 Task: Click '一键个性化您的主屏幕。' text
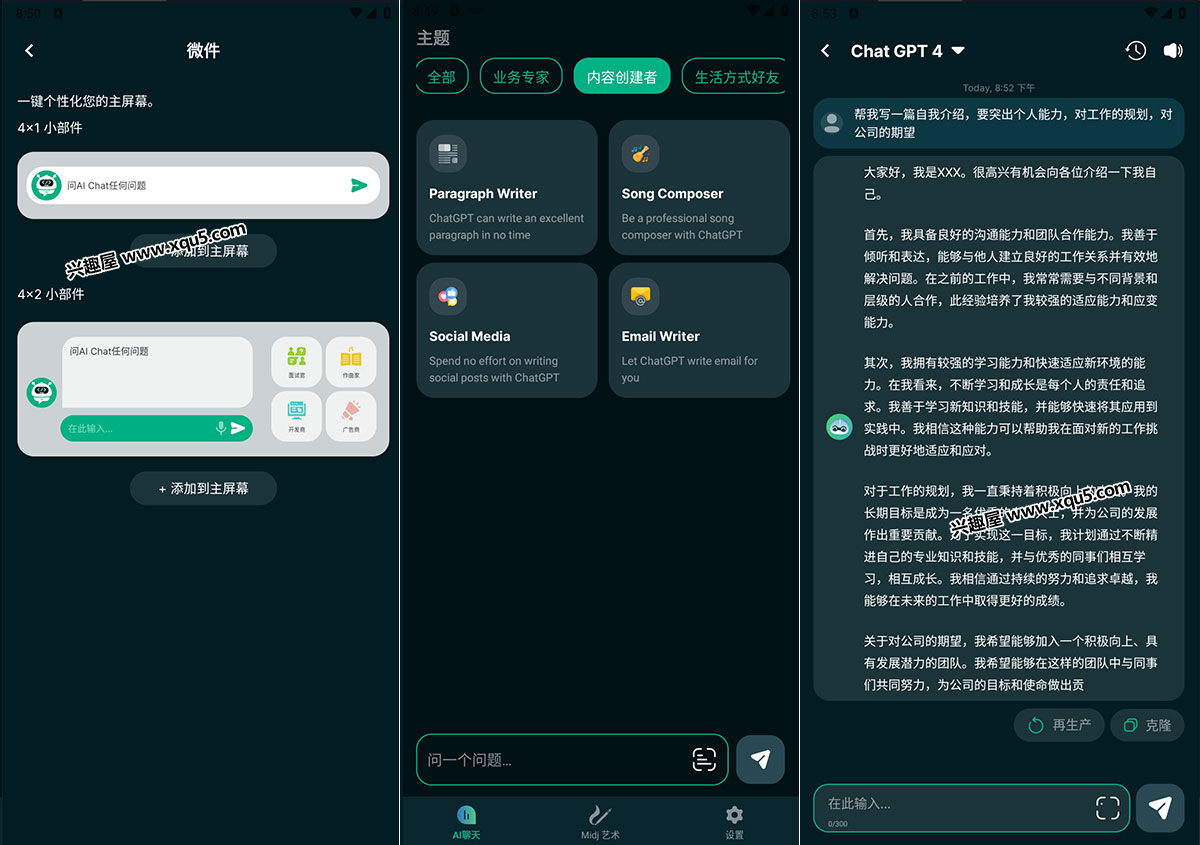pos(87,101)
